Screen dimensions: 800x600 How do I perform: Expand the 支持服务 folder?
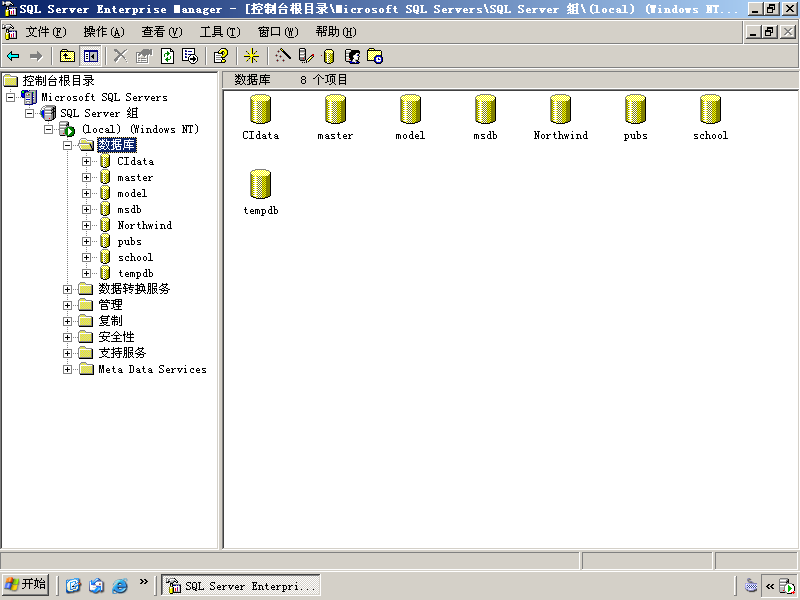tap(67, 353)
